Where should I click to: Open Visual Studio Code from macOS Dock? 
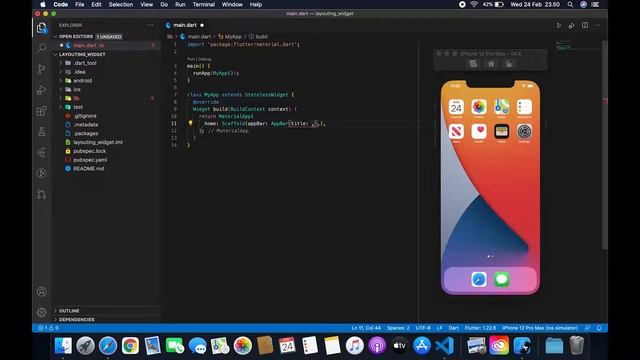point(444,346)
